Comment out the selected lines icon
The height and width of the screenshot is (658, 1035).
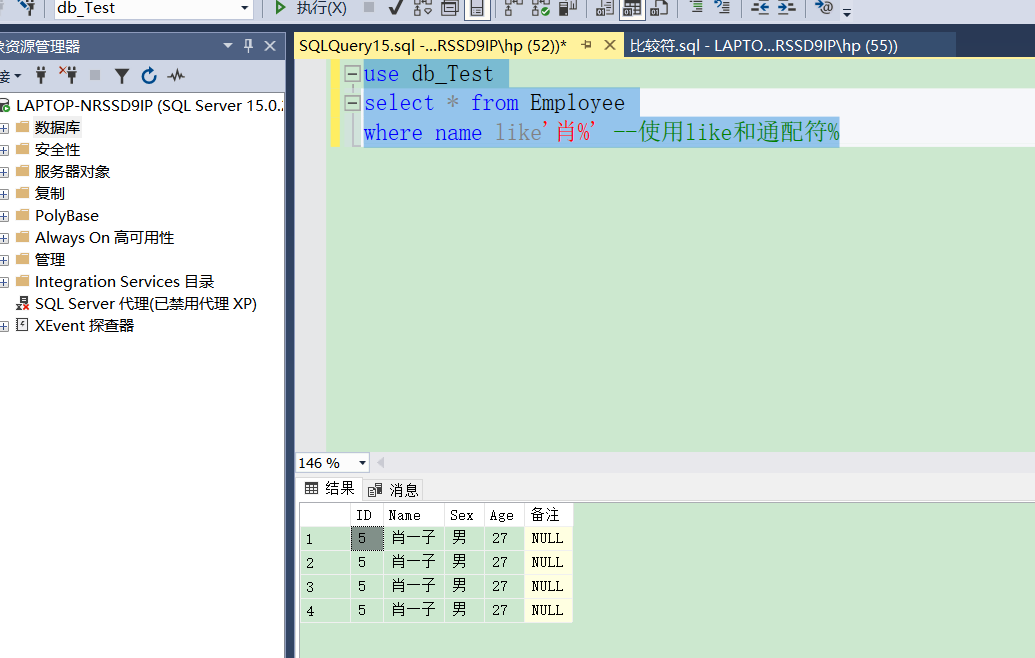tap(696, 8)
